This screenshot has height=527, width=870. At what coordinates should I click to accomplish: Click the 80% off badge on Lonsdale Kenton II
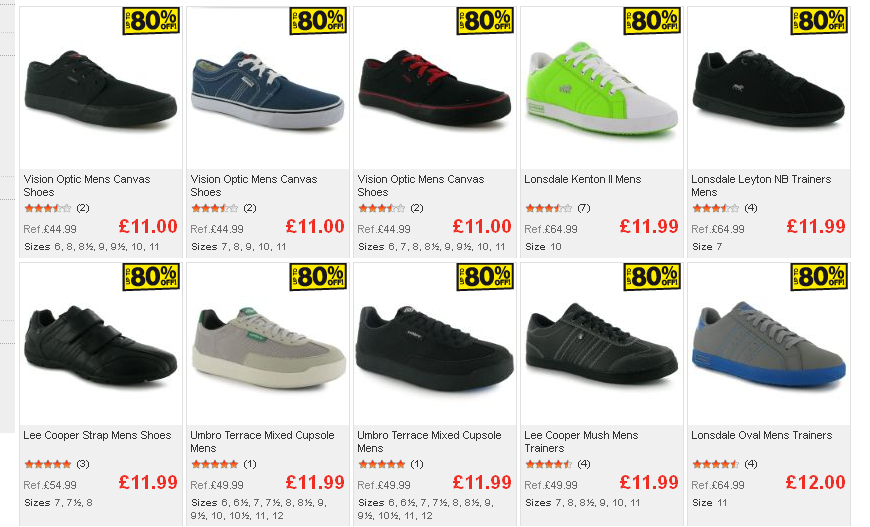(652, 21)
